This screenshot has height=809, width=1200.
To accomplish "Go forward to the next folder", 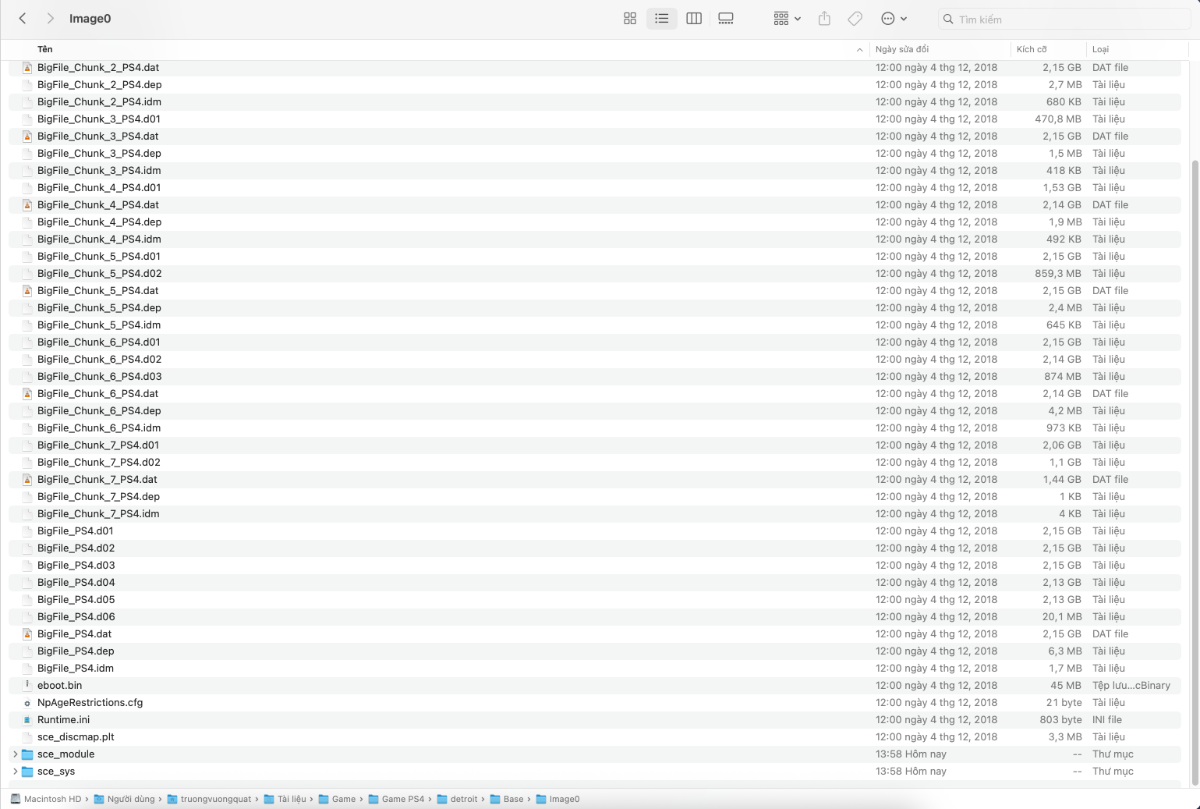I will (50, 19).
